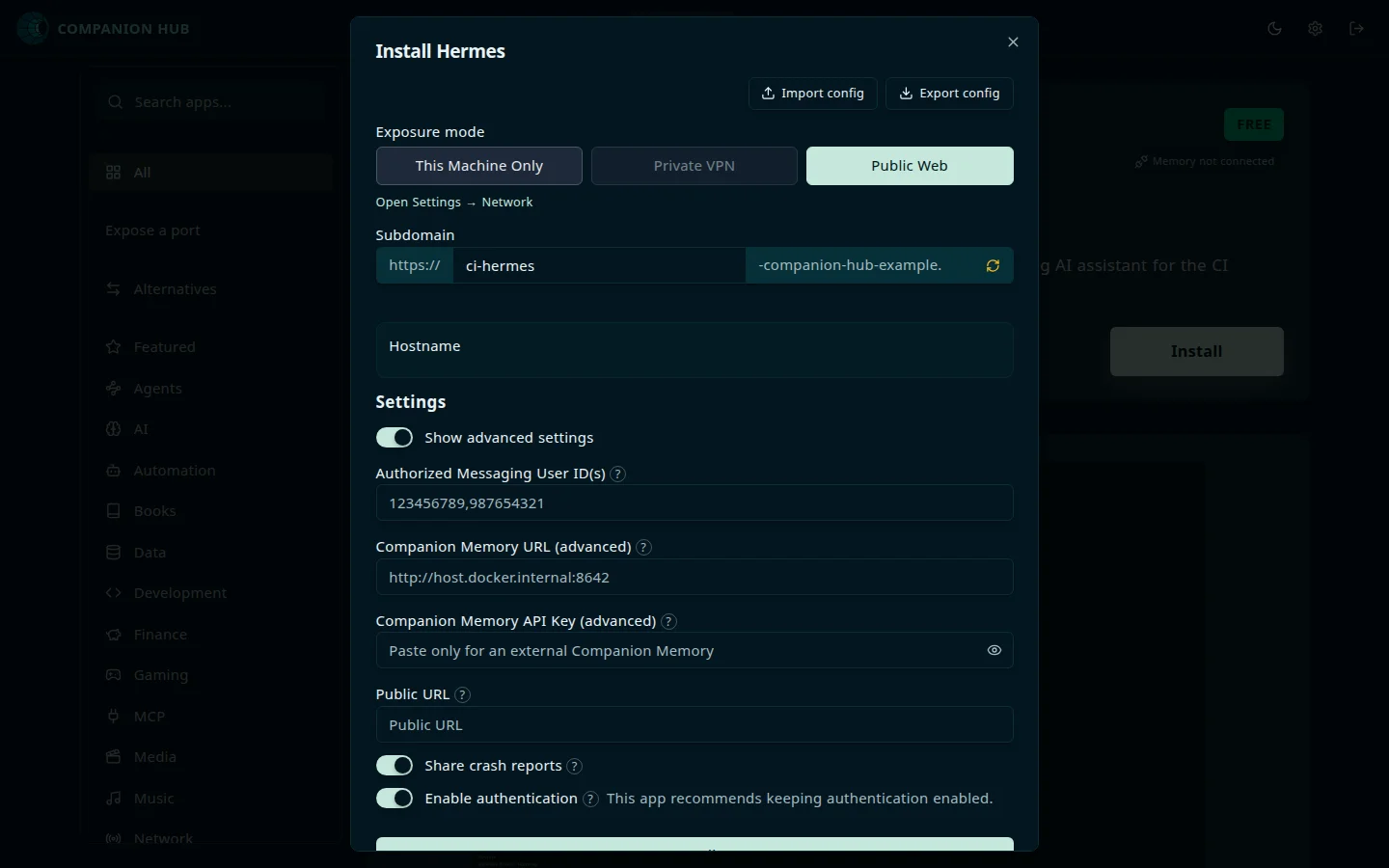The width and height of the screenshot is (1389, 868).
Task: Reveal API key with the eye icon
Action: [994, 651]
